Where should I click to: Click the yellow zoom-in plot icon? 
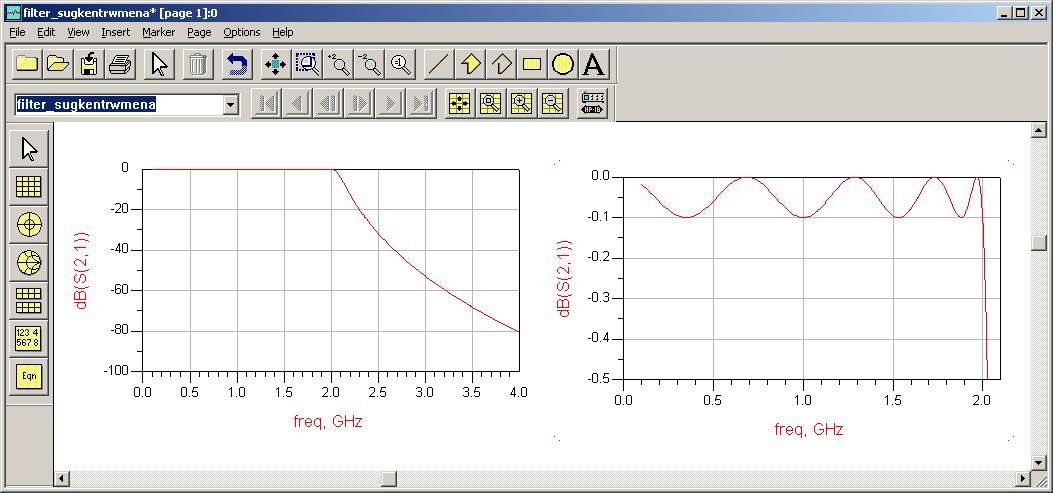click(x=522, y=104)
